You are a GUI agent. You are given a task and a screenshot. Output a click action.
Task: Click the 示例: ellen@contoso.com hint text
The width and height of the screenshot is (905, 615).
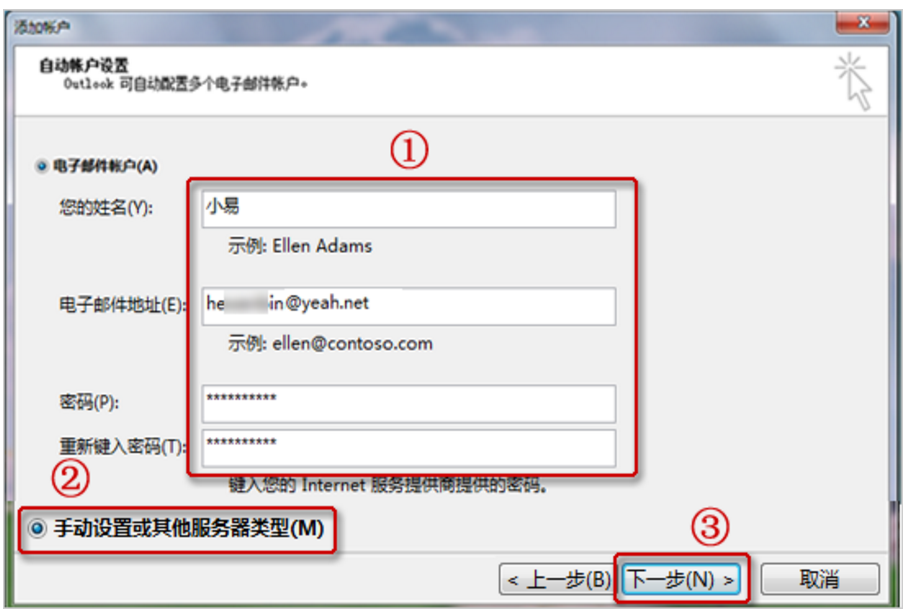[x=330, y=344]
